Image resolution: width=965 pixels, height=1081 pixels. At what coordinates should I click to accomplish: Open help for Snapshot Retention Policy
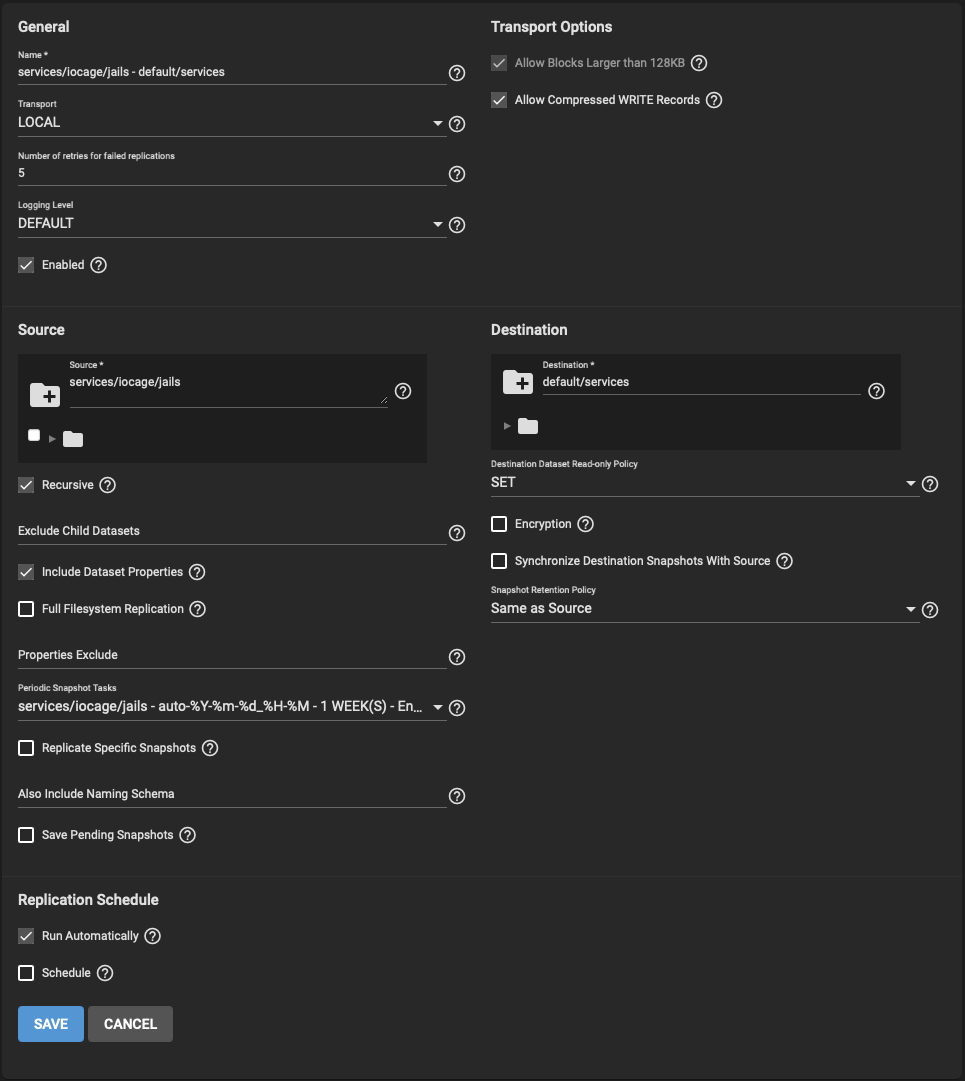click(x=930, y=610)
